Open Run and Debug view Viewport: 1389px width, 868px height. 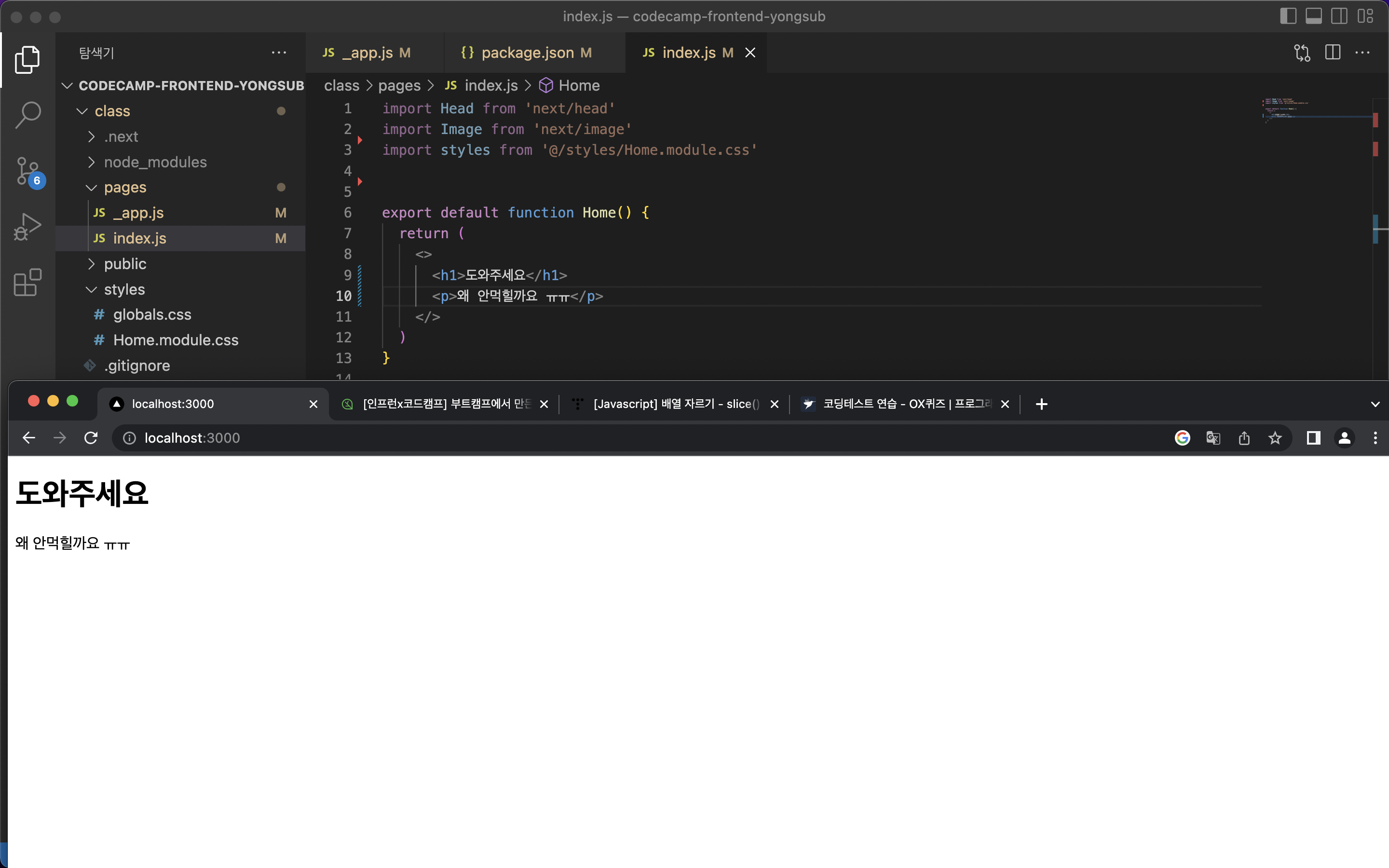[x=27, y=227]
